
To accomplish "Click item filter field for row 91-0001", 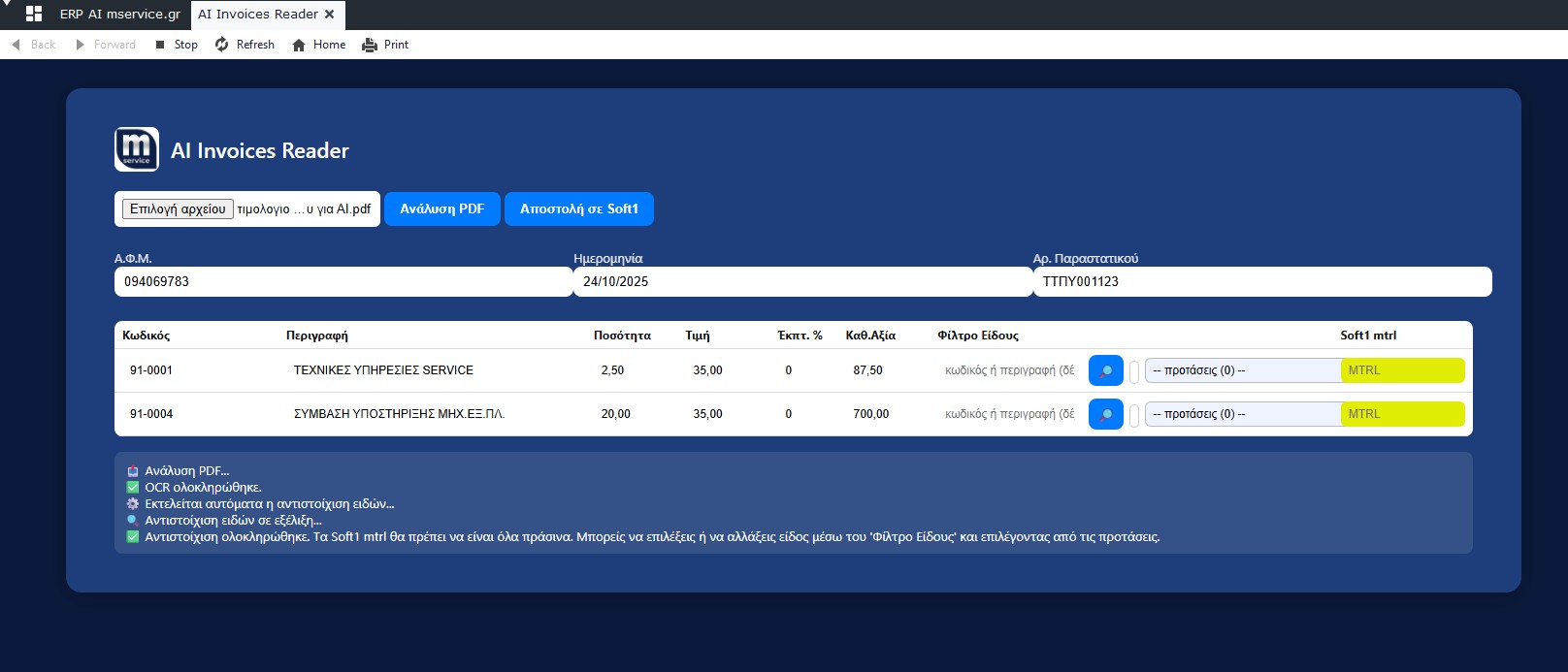I will (x=1009, y=370).
